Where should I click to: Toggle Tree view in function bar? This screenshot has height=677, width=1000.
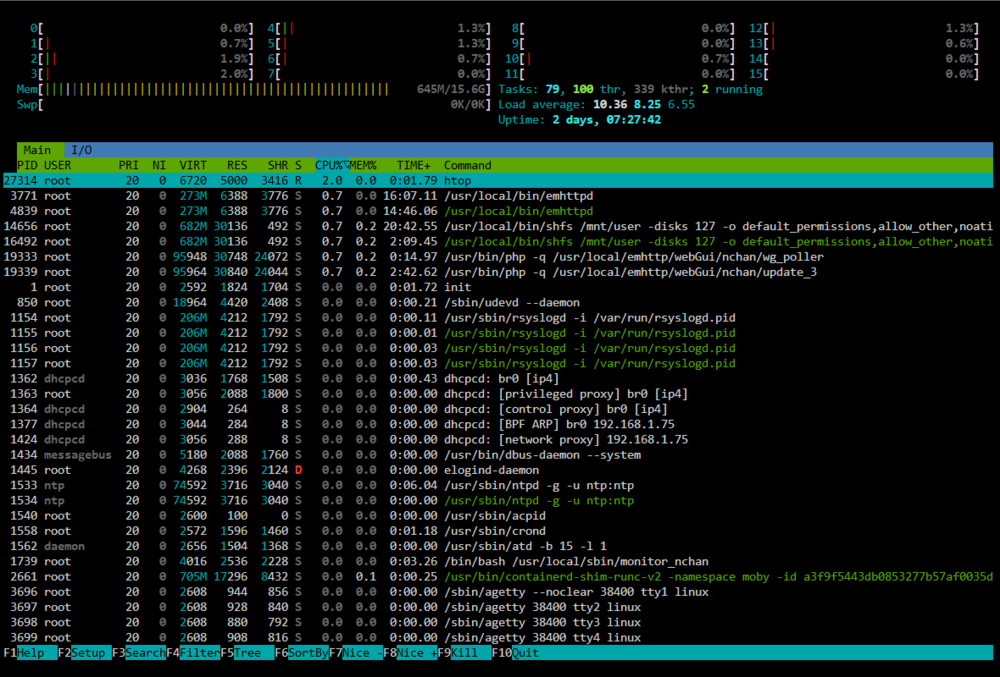click(247, 653)
